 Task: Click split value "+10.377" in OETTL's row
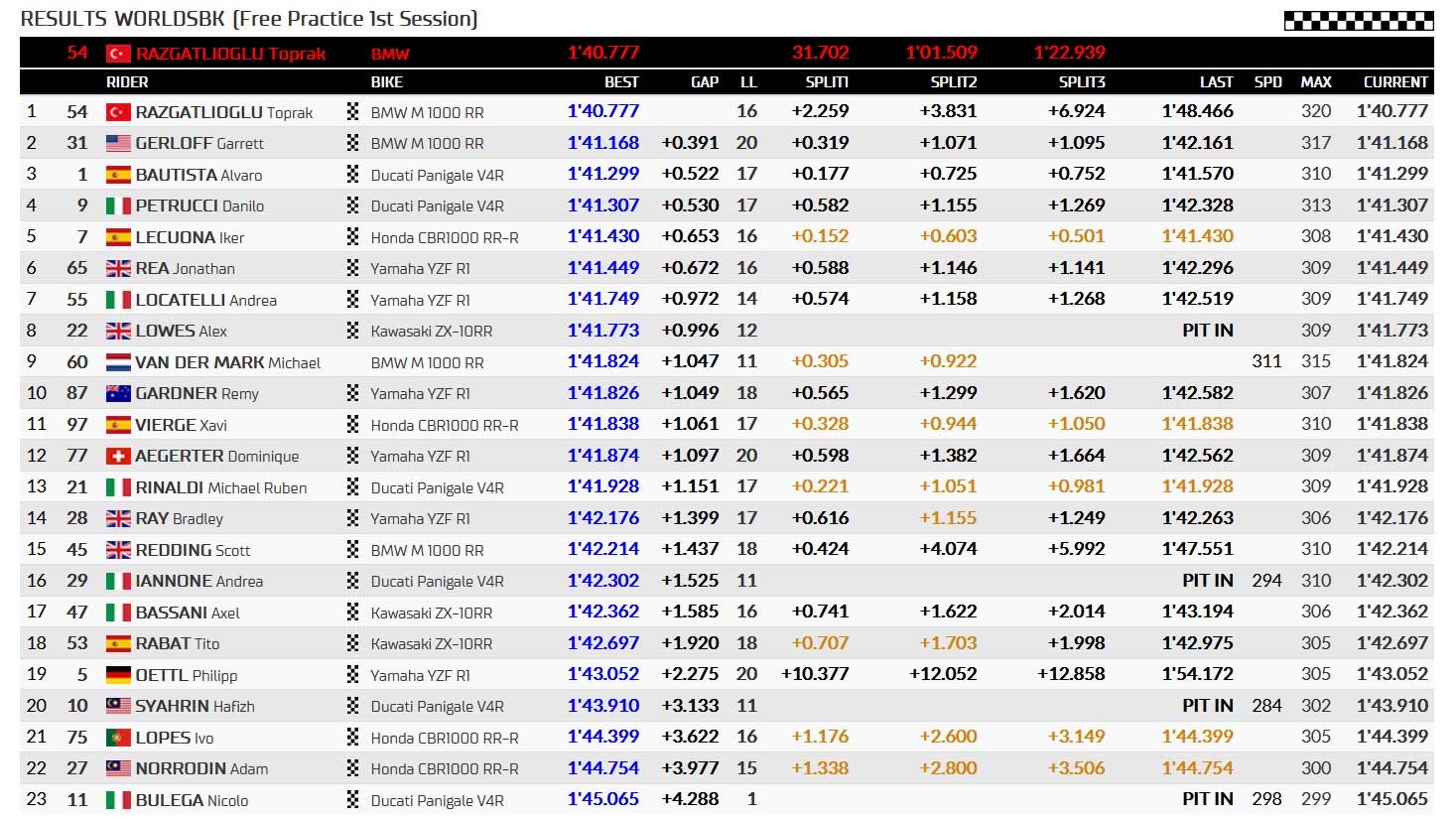tap(815, 674)
